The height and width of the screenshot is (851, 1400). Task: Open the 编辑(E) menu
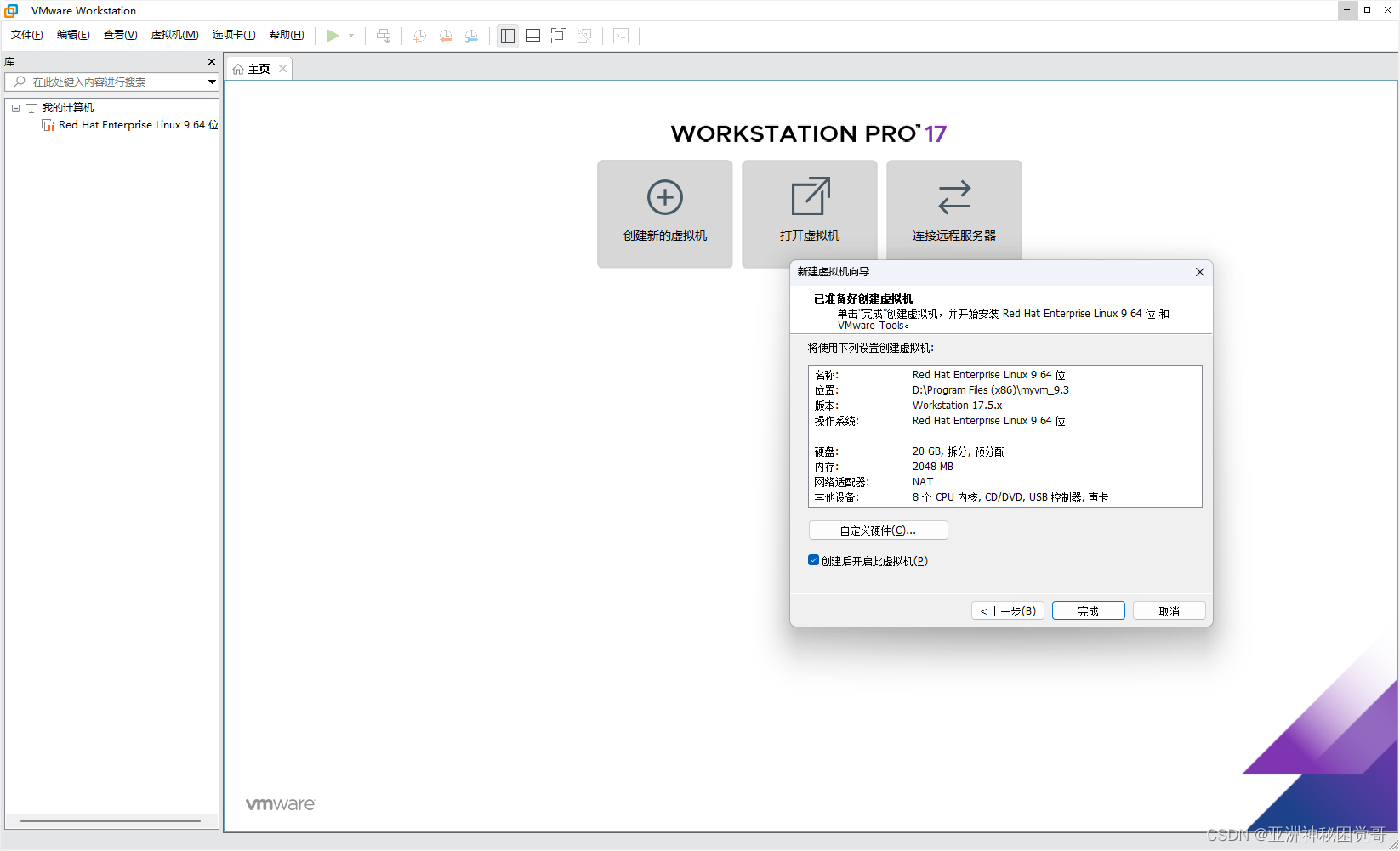pyautogui.click(x=73, y=35)
